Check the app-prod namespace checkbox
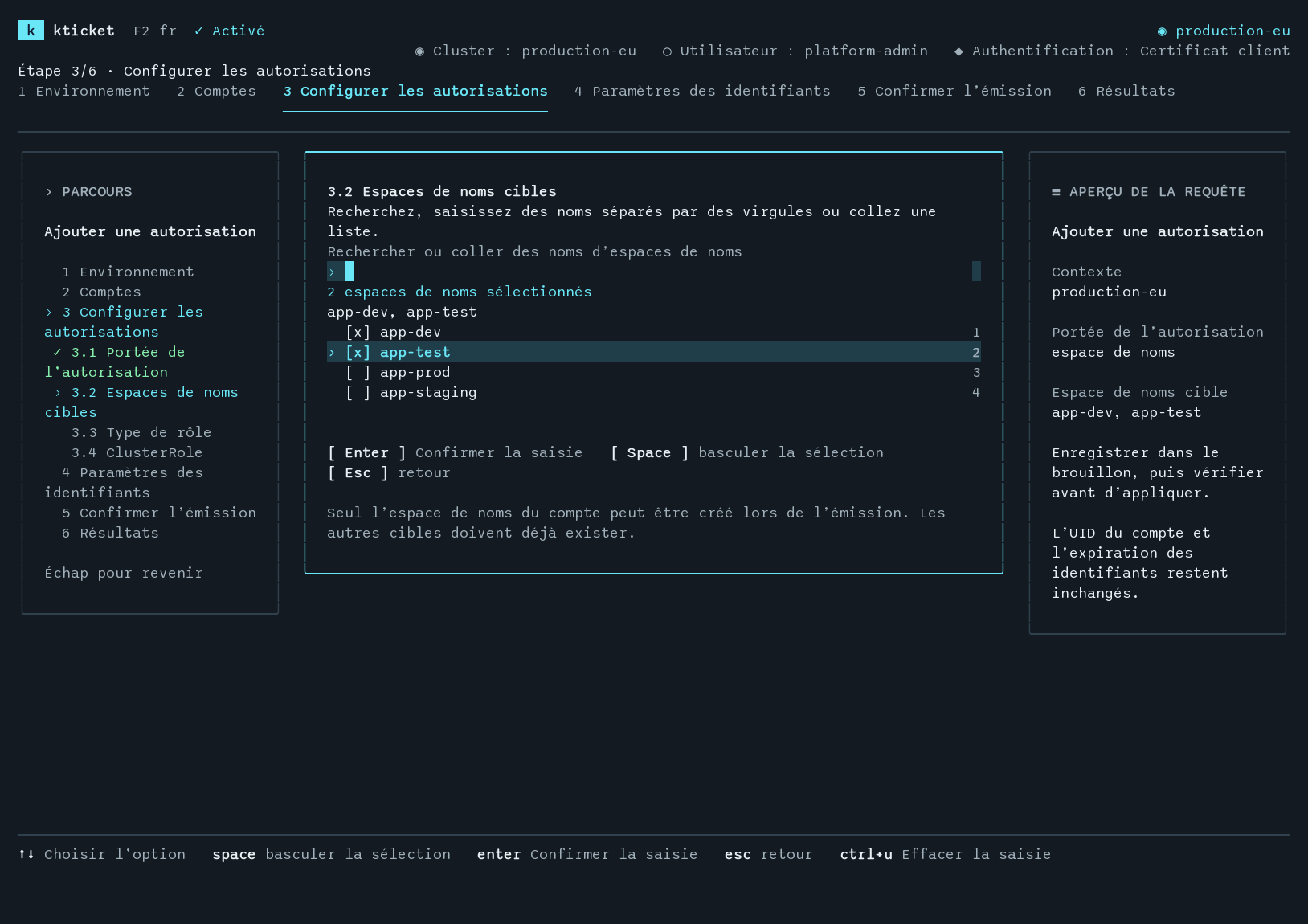Image resolution: width=1308 pixels, height=924 pixels. pyautogui.click(x=358, y=372)
